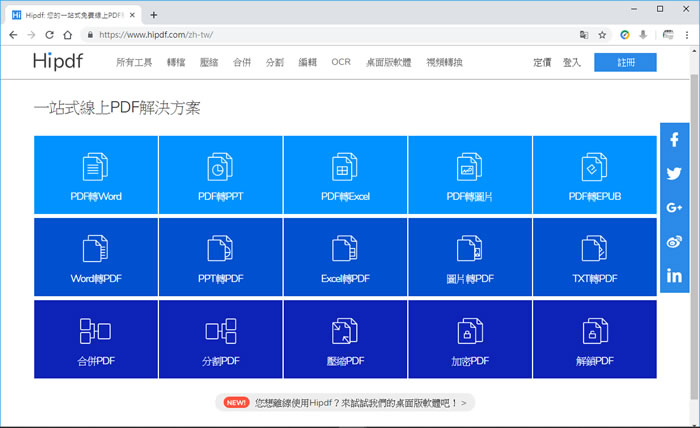The height and width of the screenshot is (428, 700).
Task: Go to the 定價 pricing link
Action: [542, 62]
